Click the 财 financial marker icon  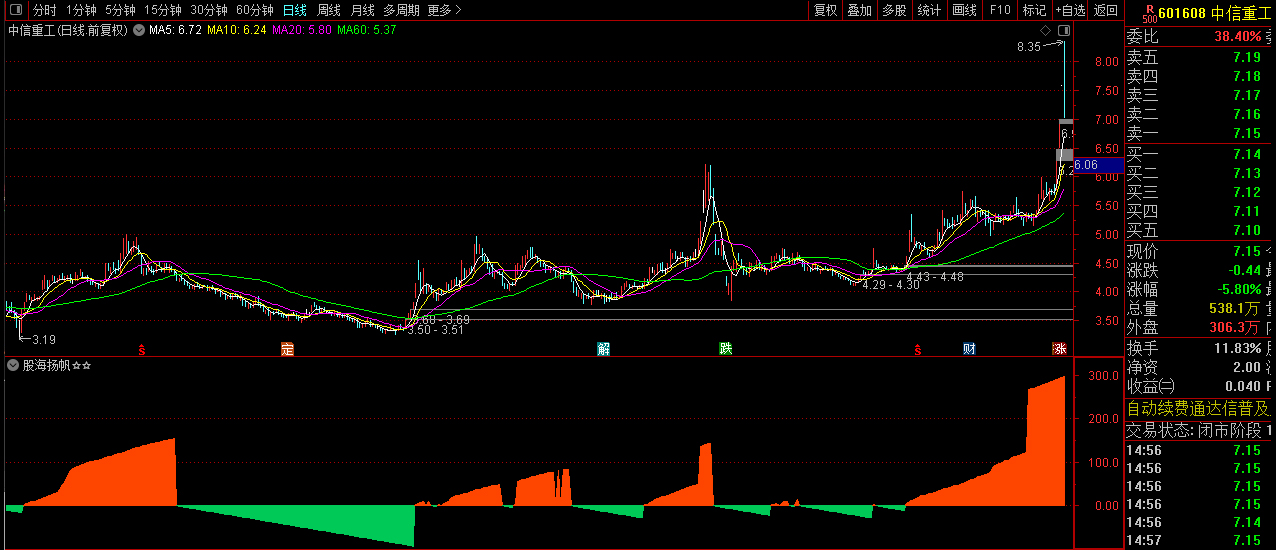968,349
